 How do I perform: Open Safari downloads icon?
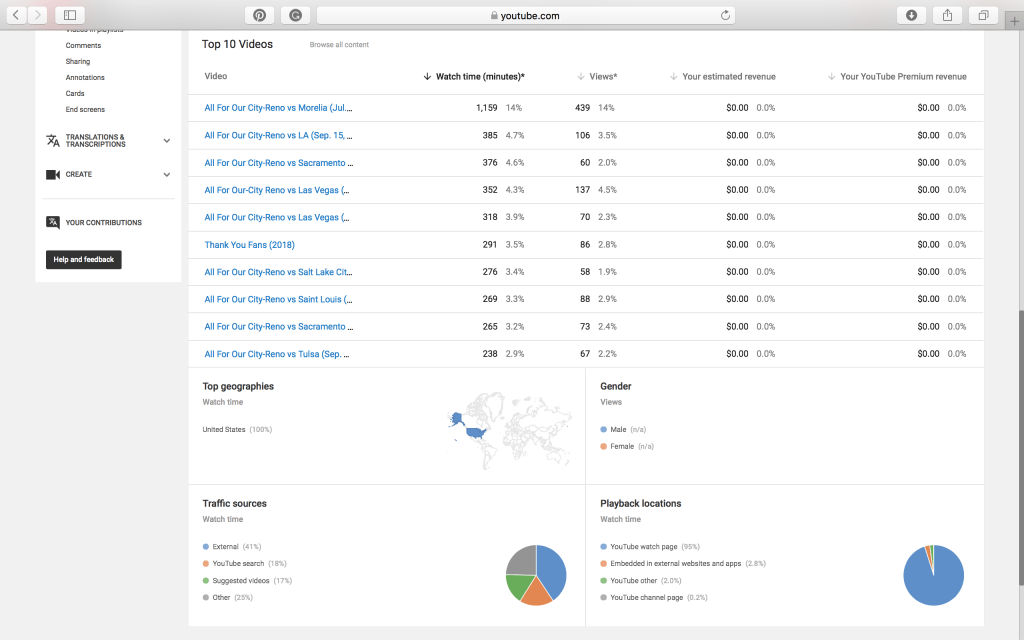[911, 15]
